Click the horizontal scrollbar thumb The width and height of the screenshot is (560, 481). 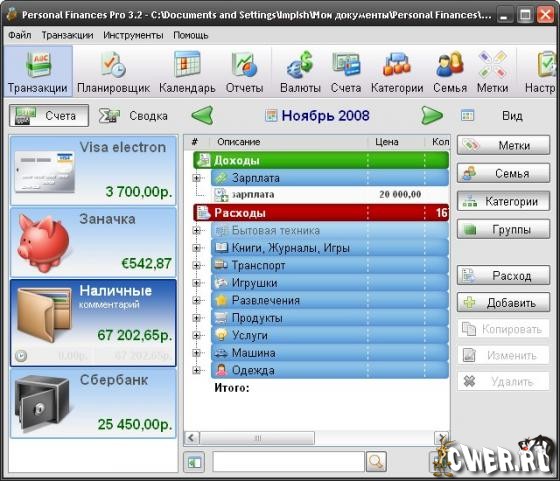pos(257,438)
